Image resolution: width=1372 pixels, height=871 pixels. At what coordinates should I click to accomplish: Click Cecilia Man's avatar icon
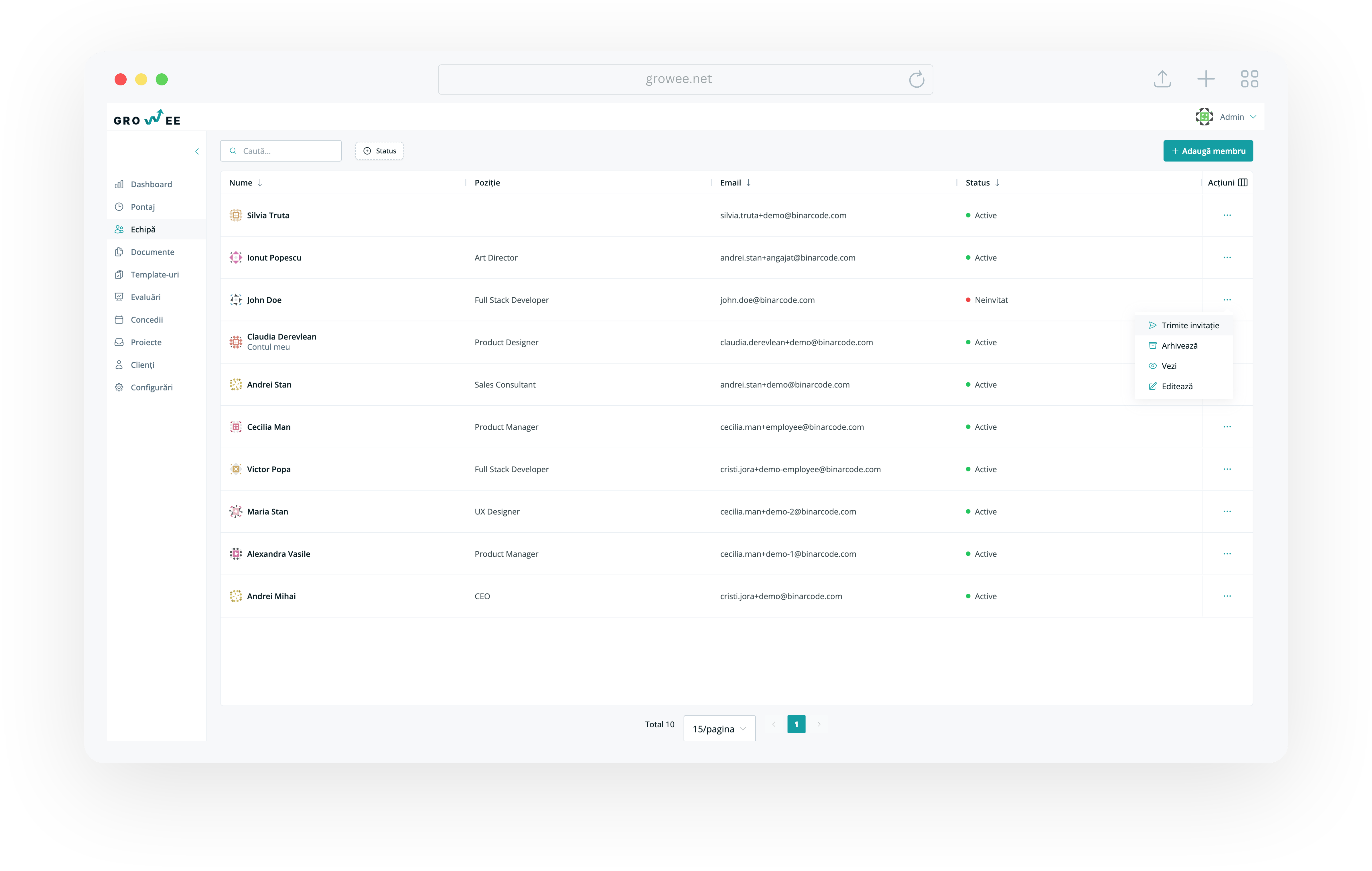coord(235,427)
